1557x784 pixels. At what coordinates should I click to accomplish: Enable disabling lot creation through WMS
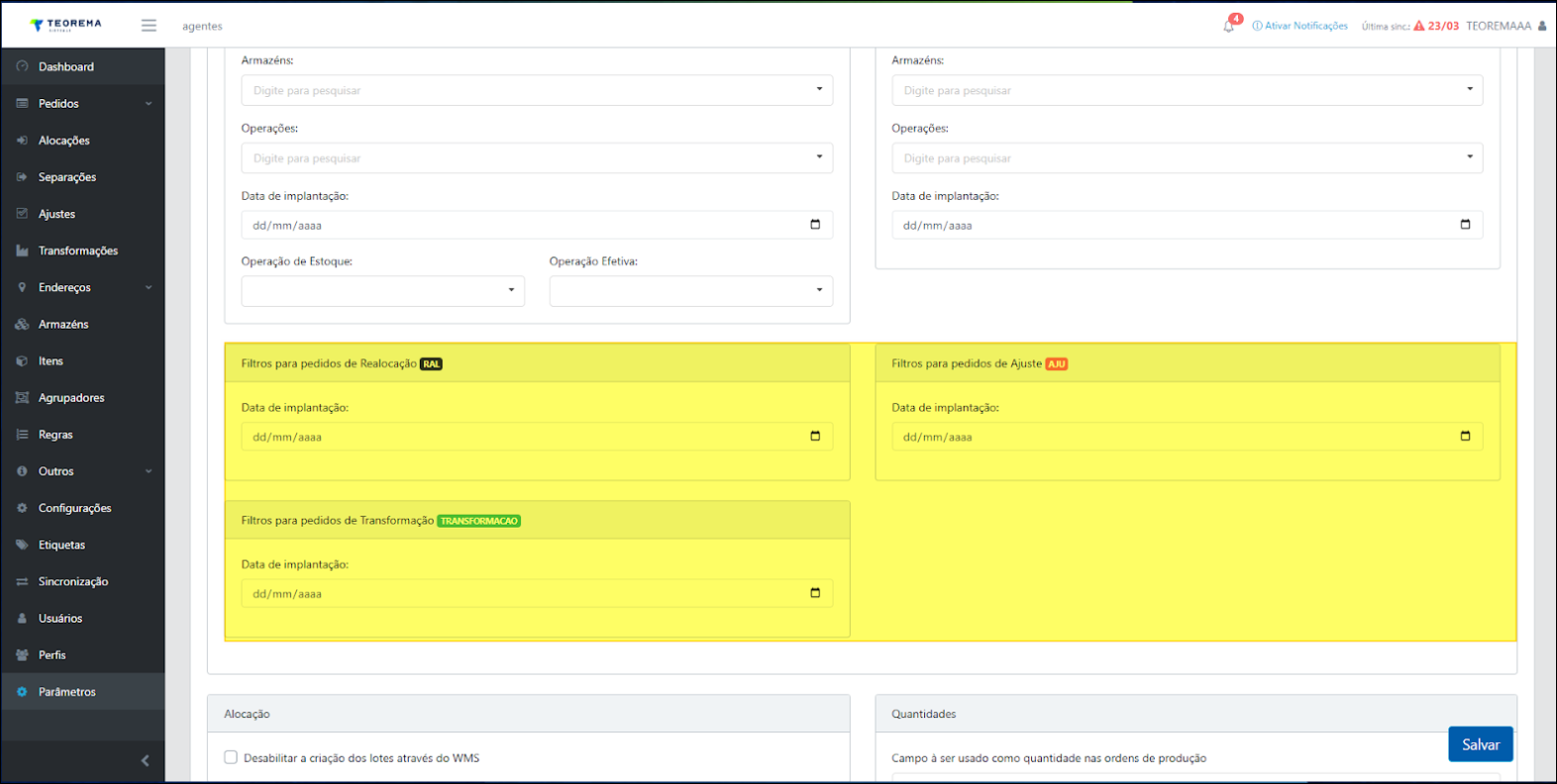pos(231,757)
